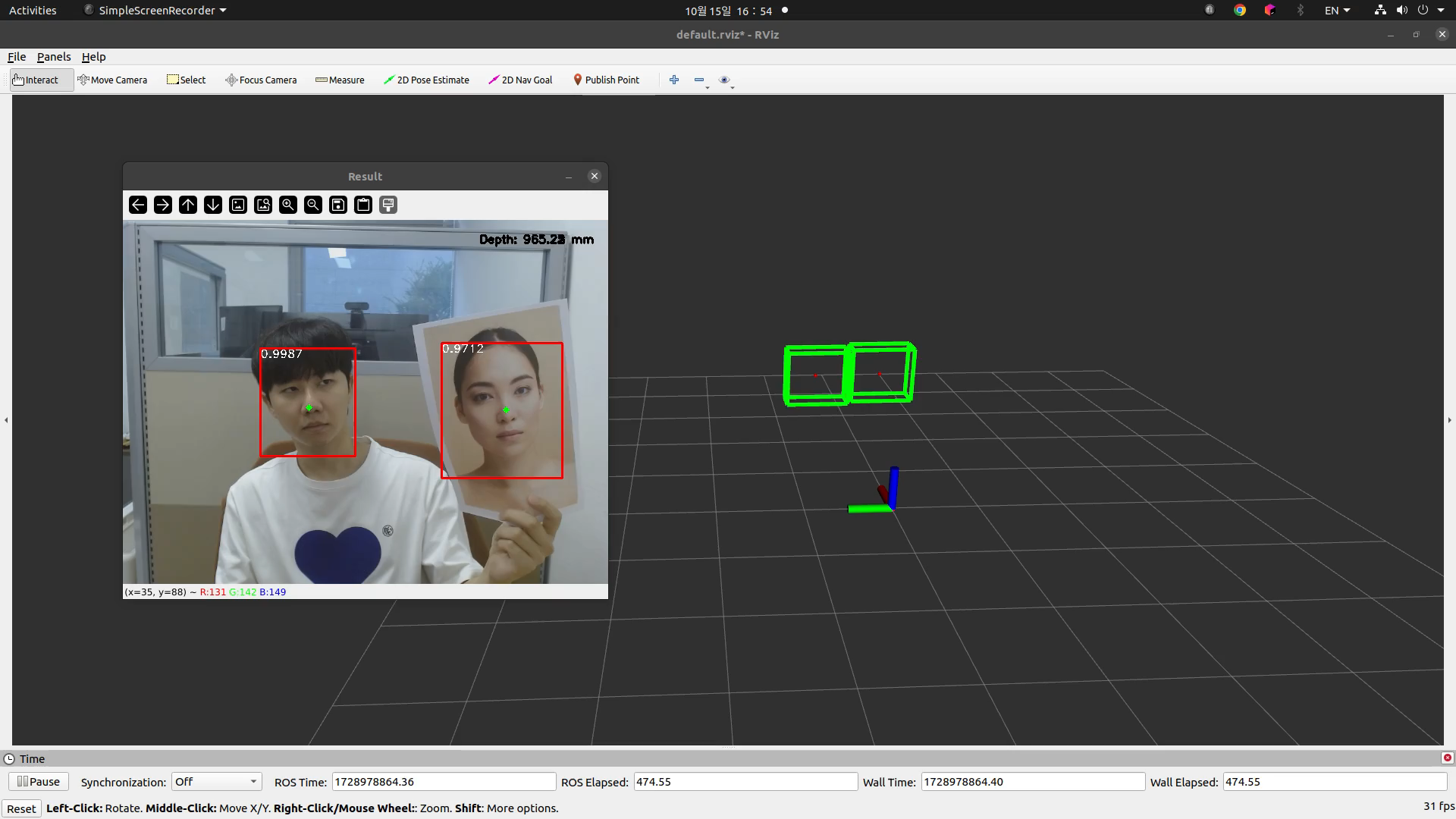Select the Interact tool
Viewport: 1456px width, 819px height.
[x=42, y=80]
